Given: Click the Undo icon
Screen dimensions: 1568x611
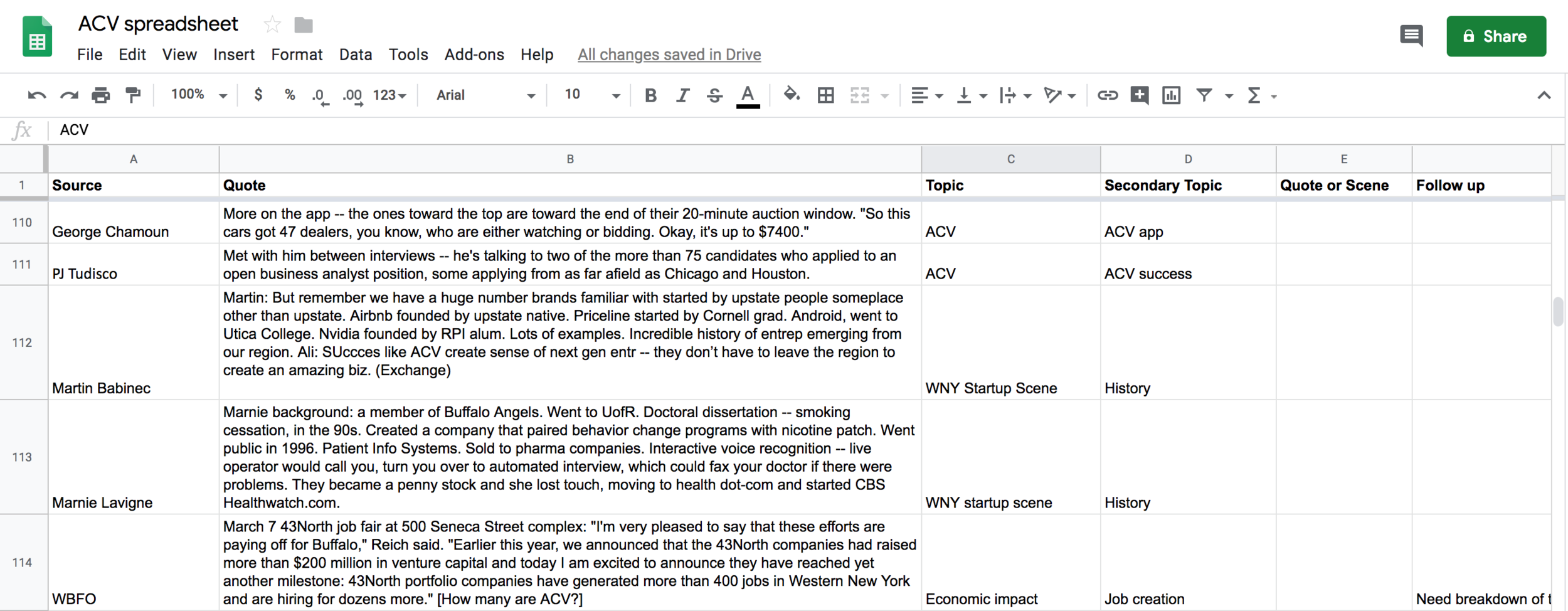Looking at the screenshot, I should 37,95.
